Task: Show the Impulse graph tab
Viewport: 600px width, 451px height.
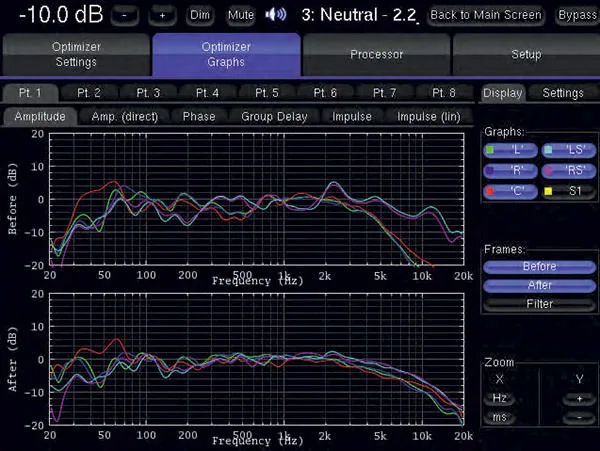Action: [352, 117]
